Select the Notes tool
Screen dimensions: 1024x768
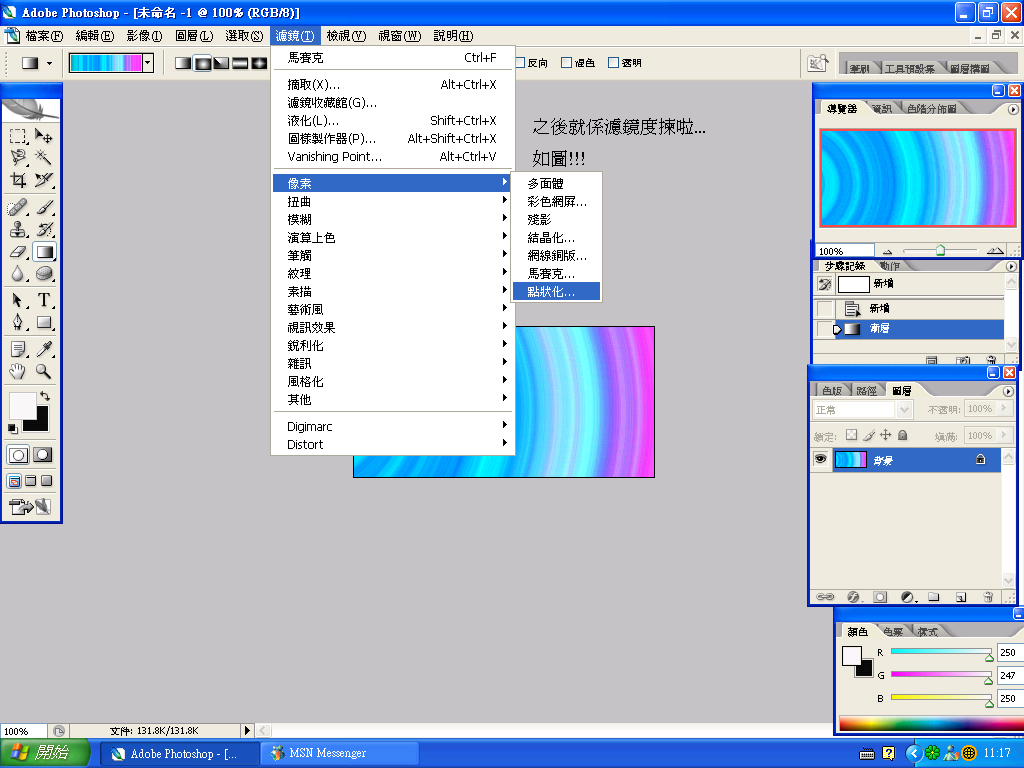point(18,349)
